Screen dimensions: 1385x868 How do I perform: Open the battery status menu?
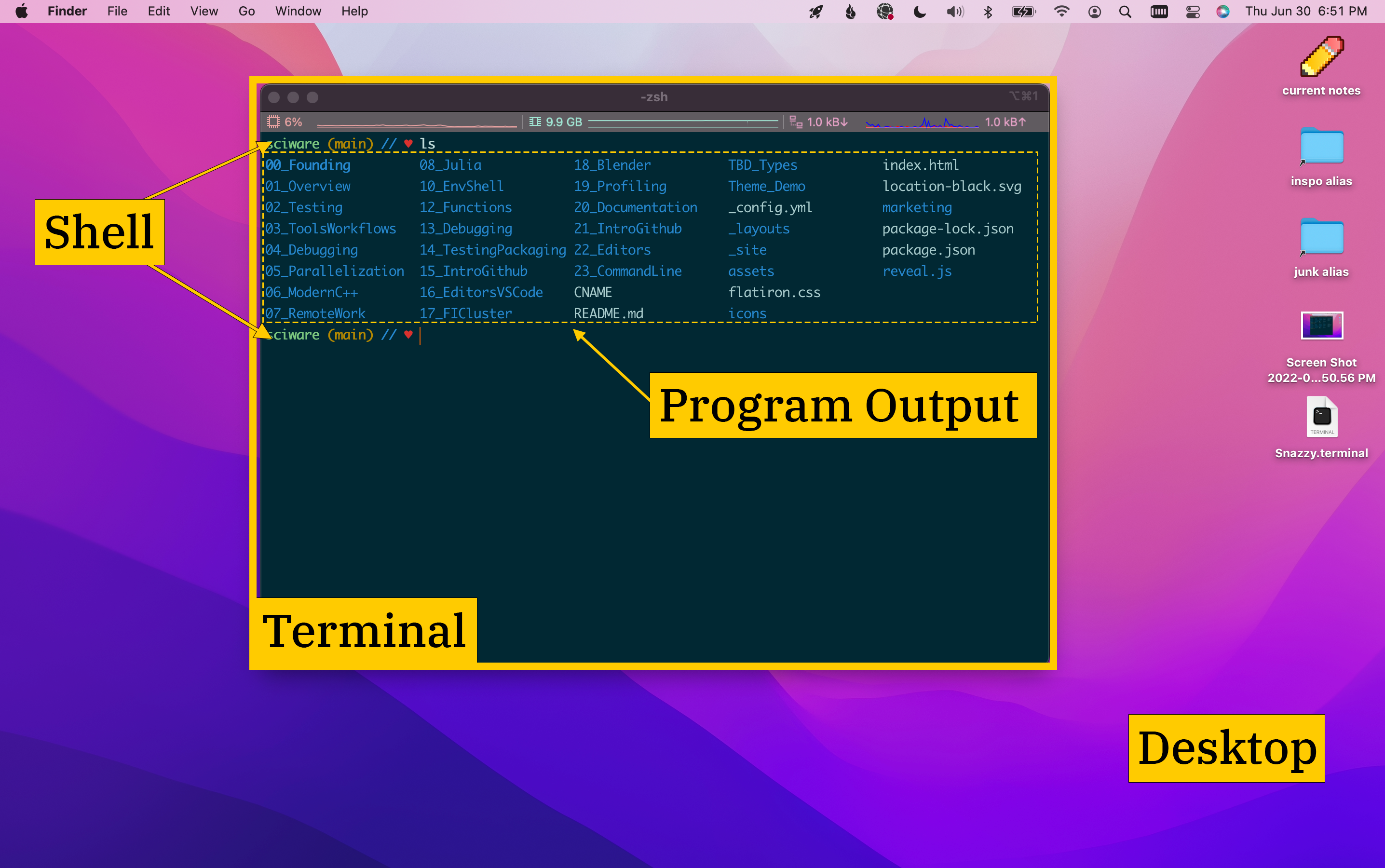click(x=1023, y=12)
